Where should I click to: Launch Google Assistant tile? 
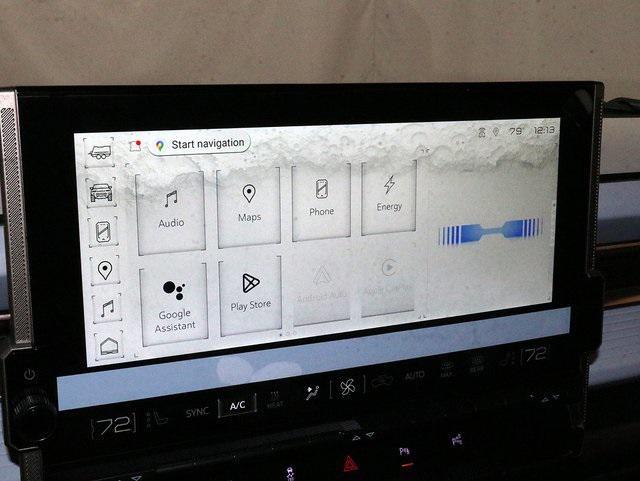174,304
